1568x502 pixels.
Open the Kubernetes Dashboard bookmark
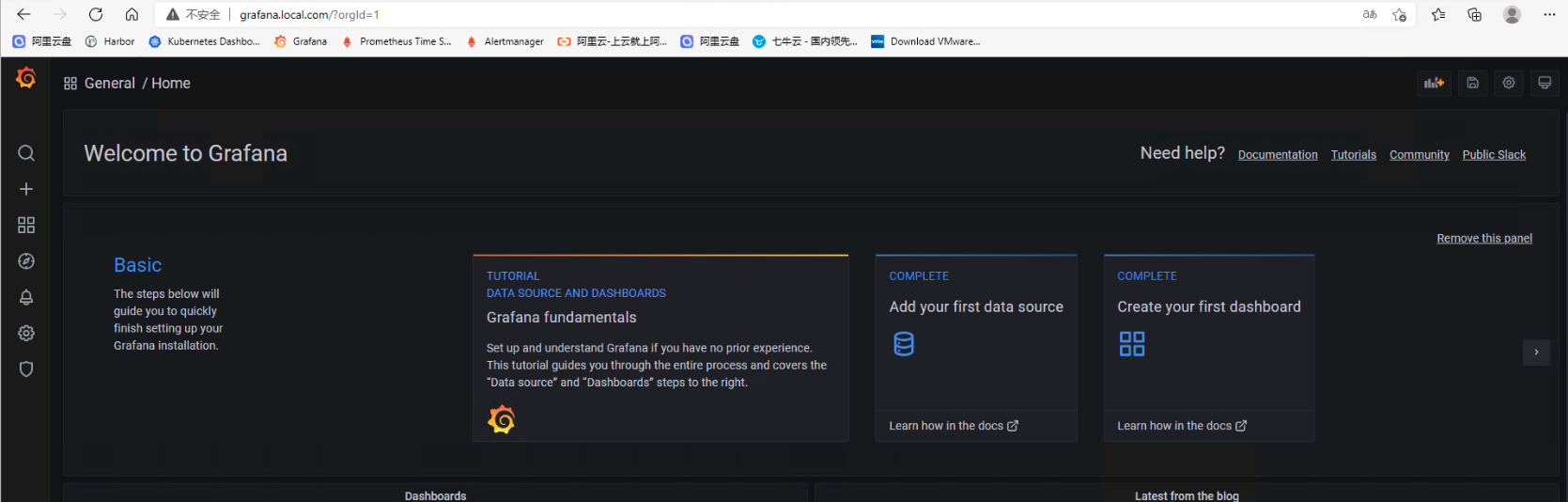pyautogui.click(x=204, y=41)
